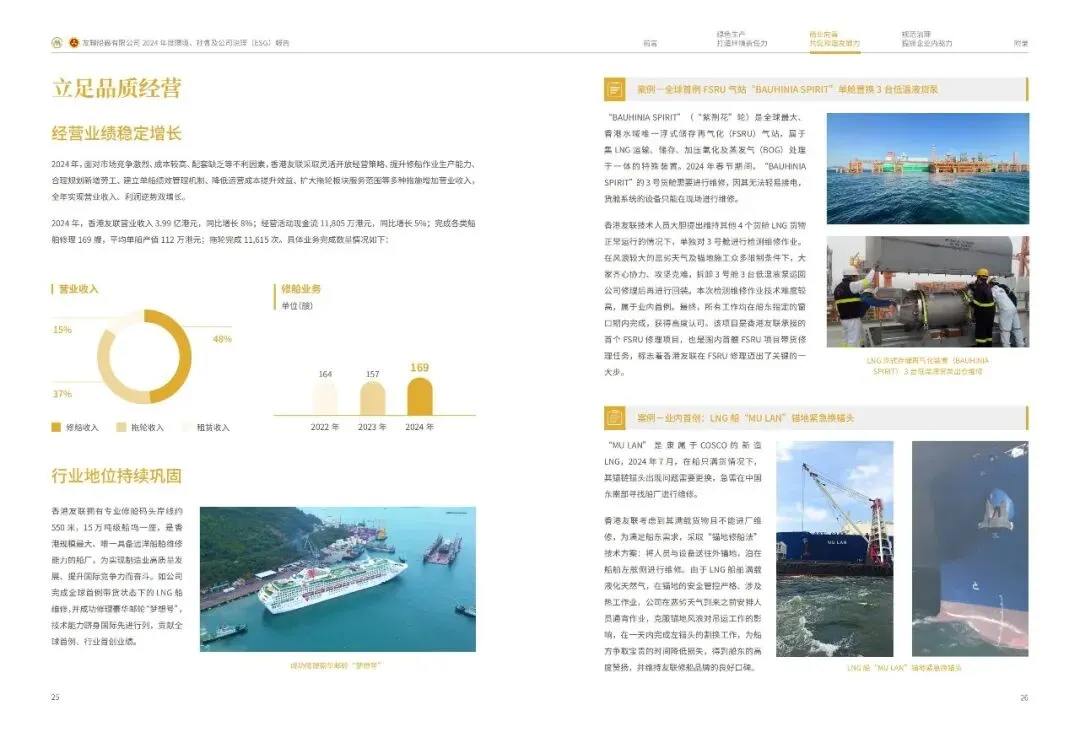Click the 行业地位持续巩固 subheading

(116, 476)
